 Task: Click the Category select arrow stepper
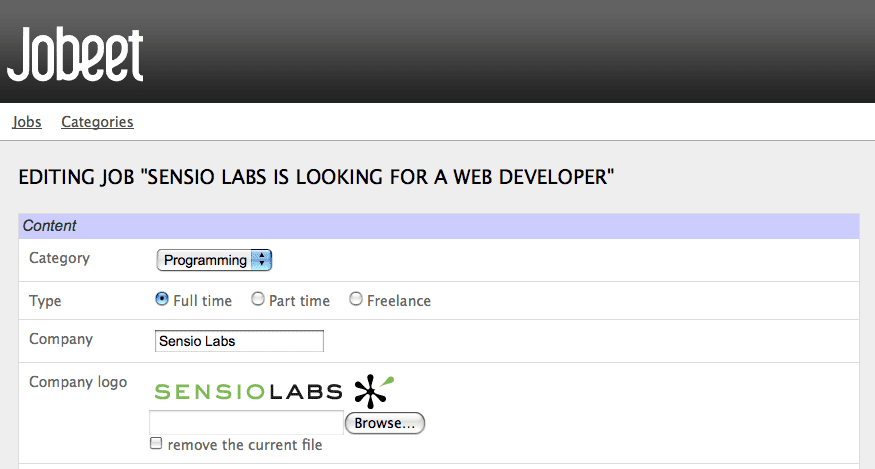(261, 260)
